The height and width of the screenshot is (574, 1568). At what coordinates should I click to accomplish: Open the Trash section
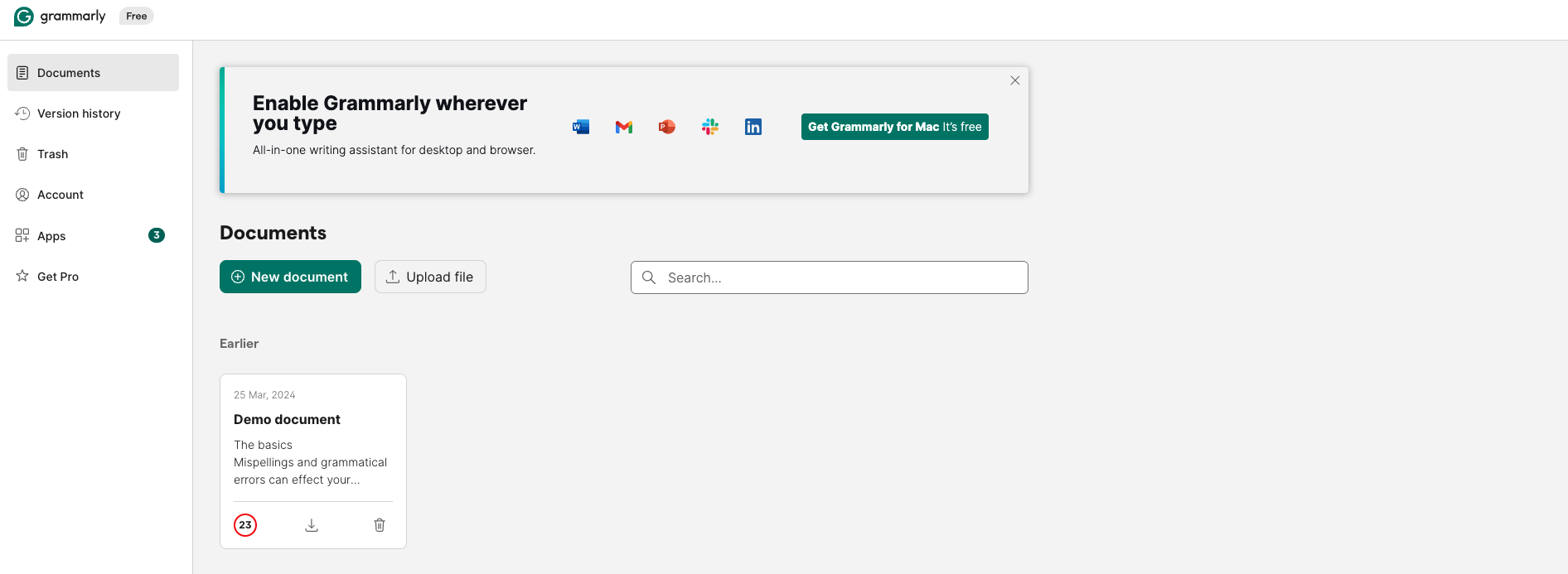click(x=93, y=154)
